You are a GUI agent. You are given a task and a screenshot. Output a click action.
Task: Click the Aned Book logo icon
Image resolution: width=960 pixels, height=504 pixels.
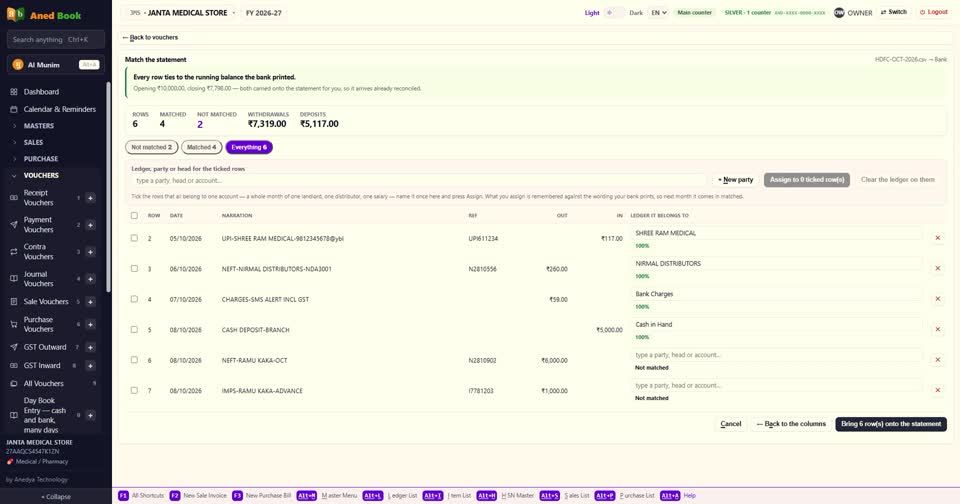pos(15,14)
